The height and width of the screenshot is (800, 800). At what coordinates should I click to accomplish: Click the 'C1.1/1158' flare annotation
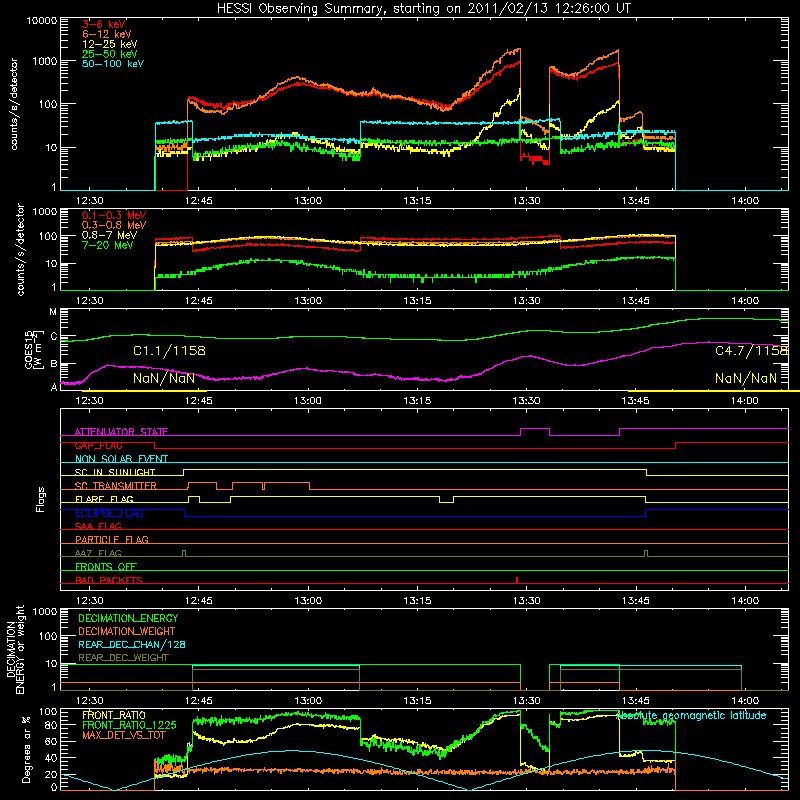point(169,351)
